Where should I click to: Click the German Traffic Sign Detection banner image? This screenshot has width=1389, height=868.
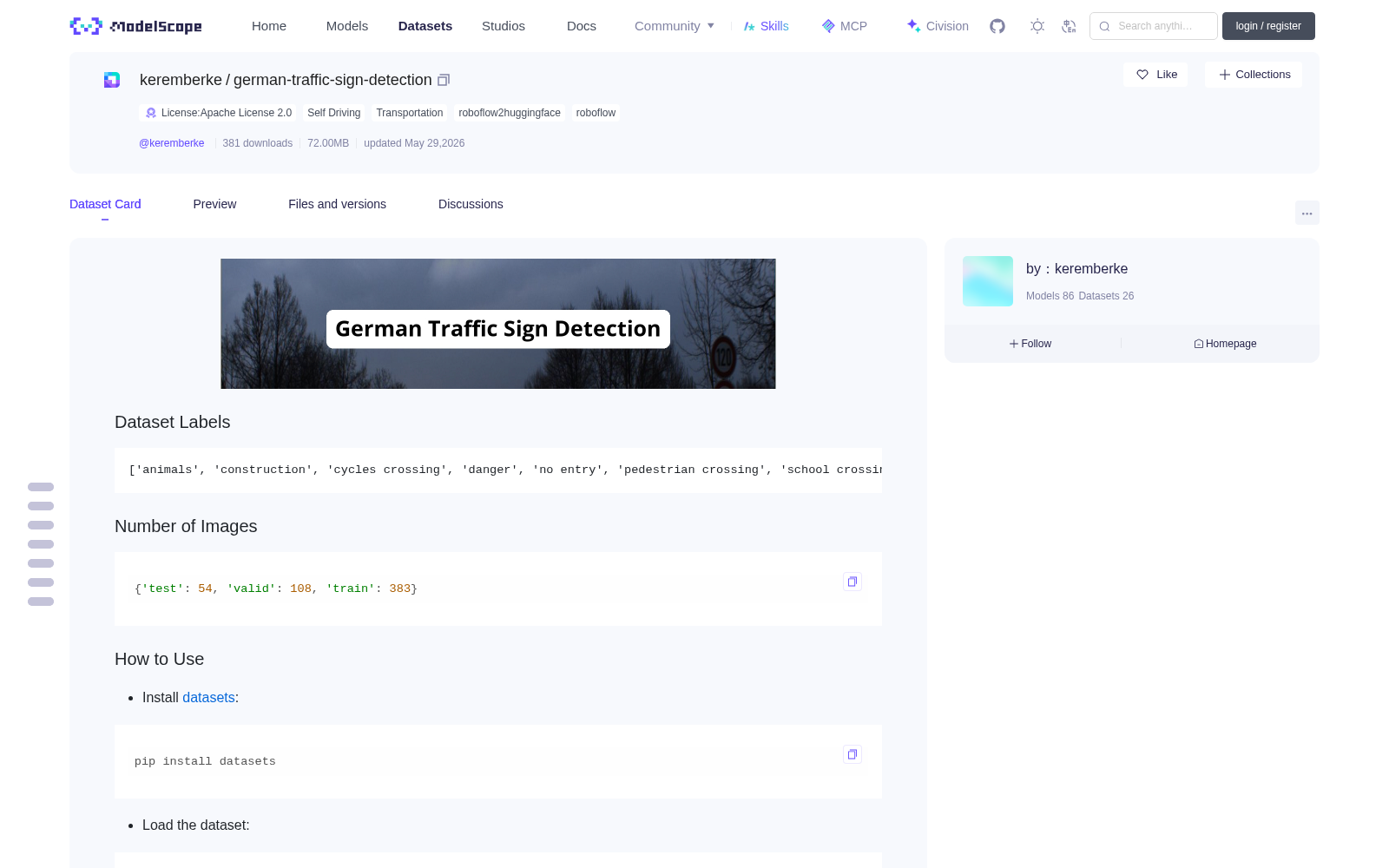coord(498,324)
